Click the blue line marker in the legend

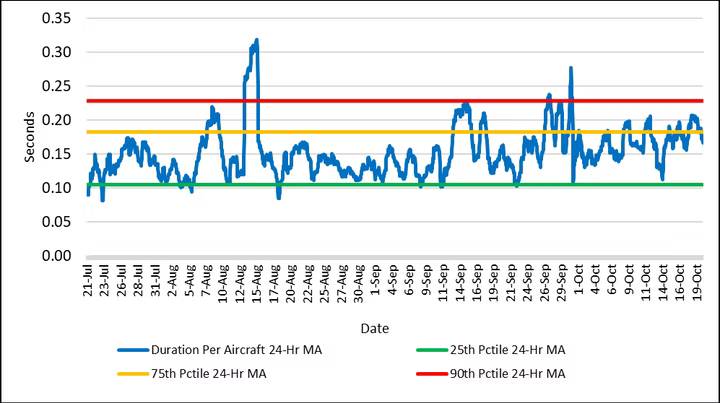coord(131,351)
